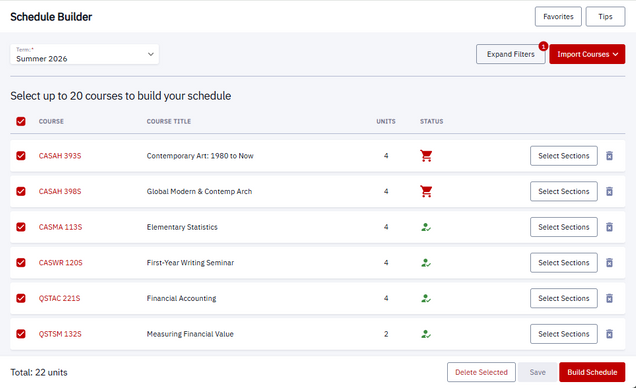Open the CASWR 120S course link
The height and width of the screenshot is (388, 636).
[x=60, y=263]
